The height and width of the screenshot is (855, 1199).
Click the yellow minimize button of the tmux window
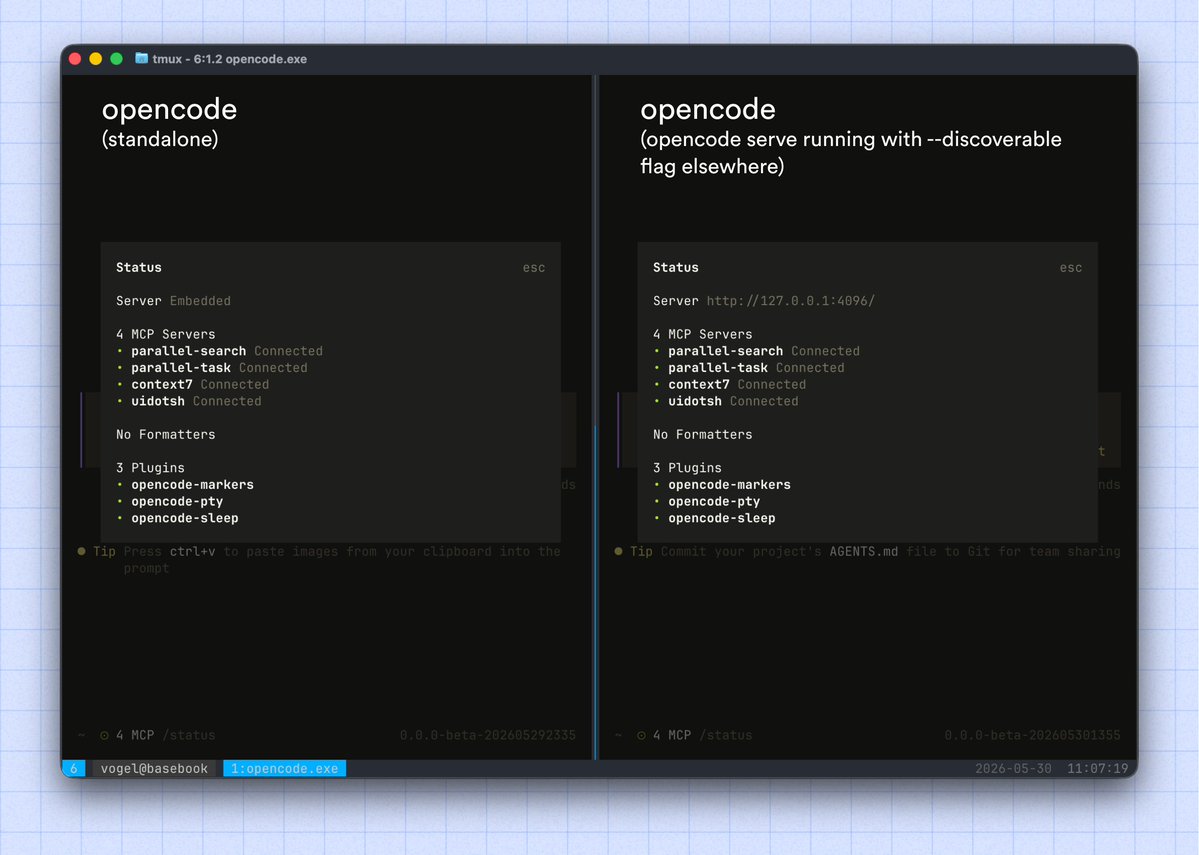click(x=96, y=59)
